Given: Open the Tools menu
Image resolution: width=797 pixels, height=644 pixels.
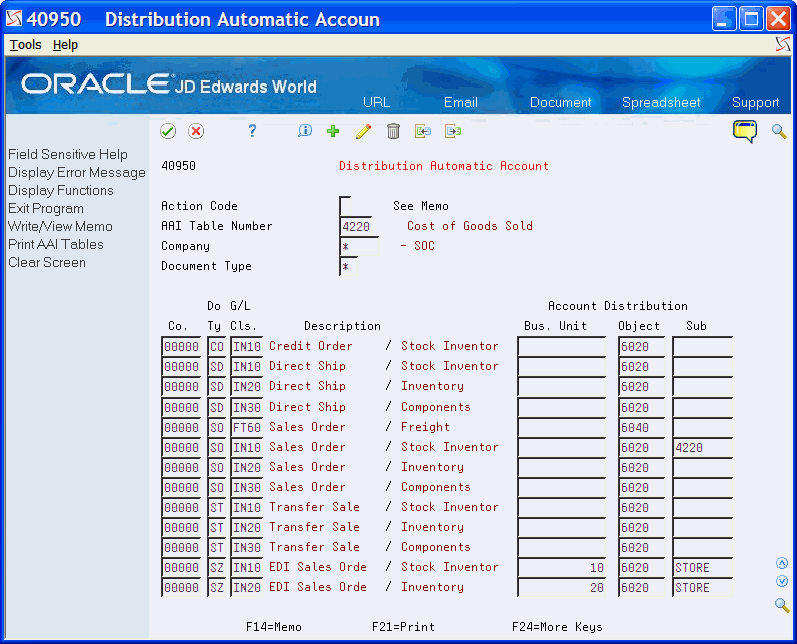Looking at the screenshot, I should (x=25, y=45).
